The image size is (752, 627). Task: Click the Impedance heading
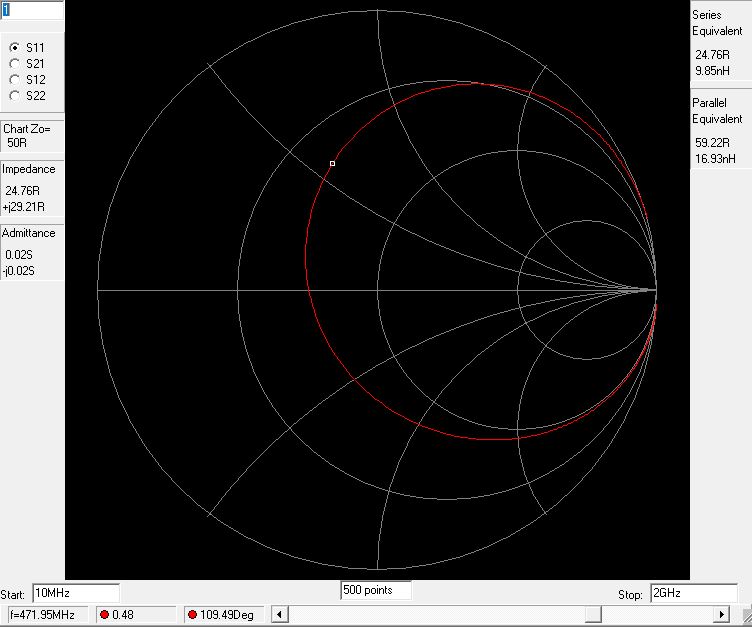tap(28, 169)
